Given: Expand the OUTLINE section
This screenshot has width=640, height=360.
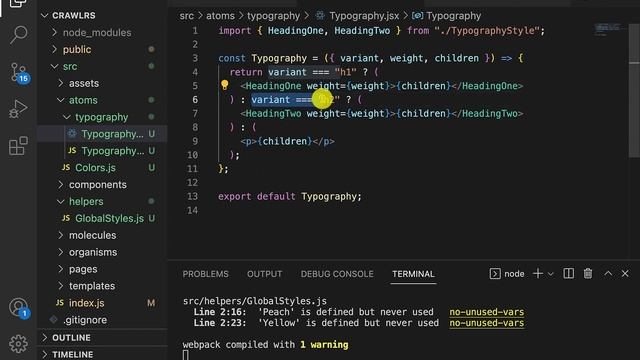Looking at the screenshot, I should click(102, 338).
